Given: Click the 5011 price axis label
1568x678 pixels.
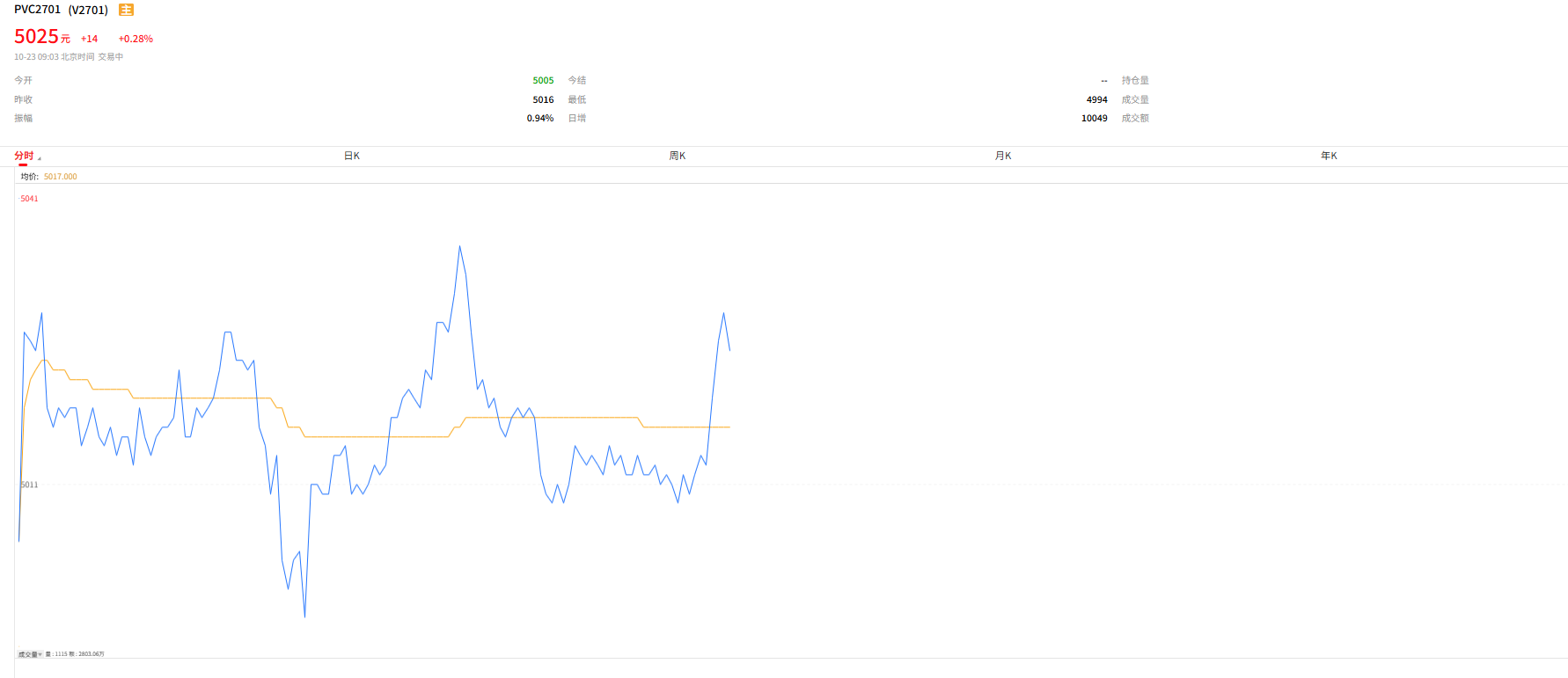Looking at the screenshot, I should coord(30,485).
